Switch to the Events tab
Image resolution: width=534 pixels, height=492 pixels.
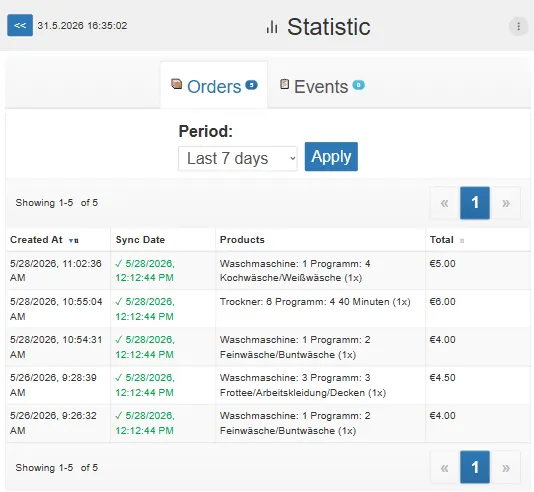pyautogui.click(x=322, y=85)
